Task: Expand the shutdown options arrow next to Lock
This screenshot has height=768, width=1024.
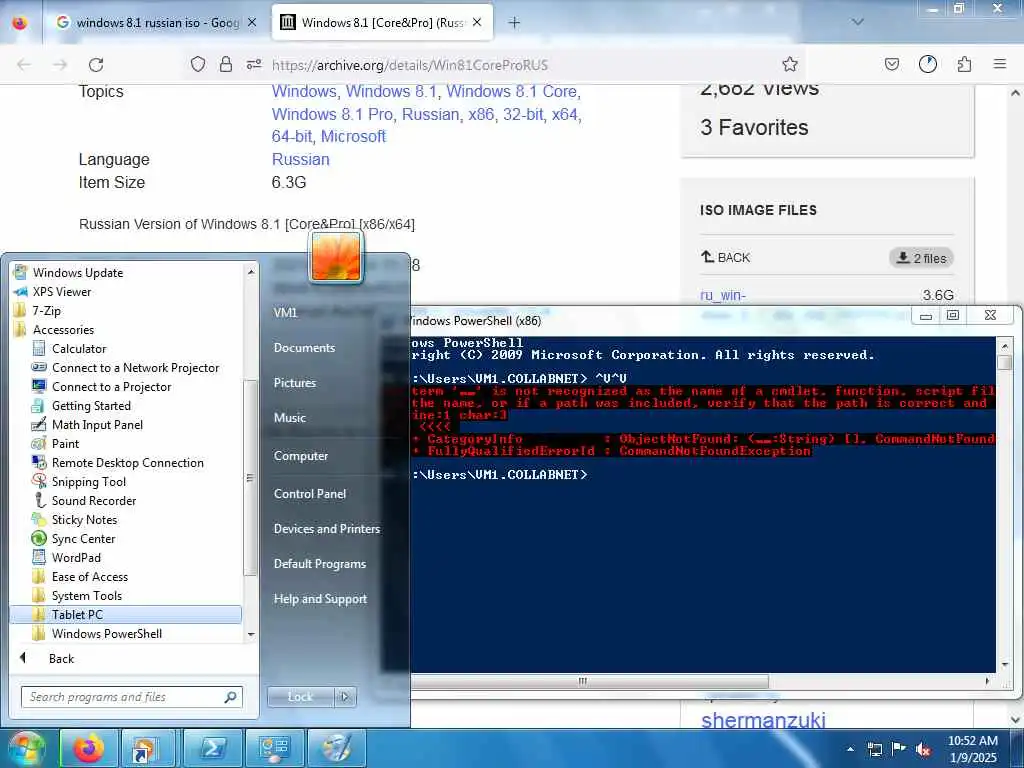Action: pyautogui.click(x=345, y=697)
